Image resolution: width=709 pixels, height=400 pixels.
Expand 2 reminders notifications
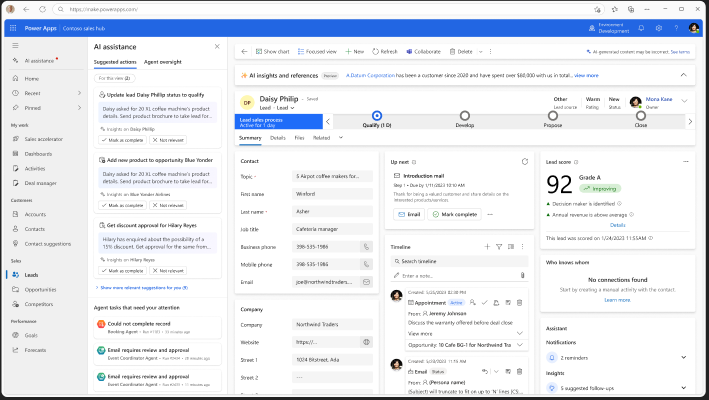pyautogui.click(x=683, y=358)
